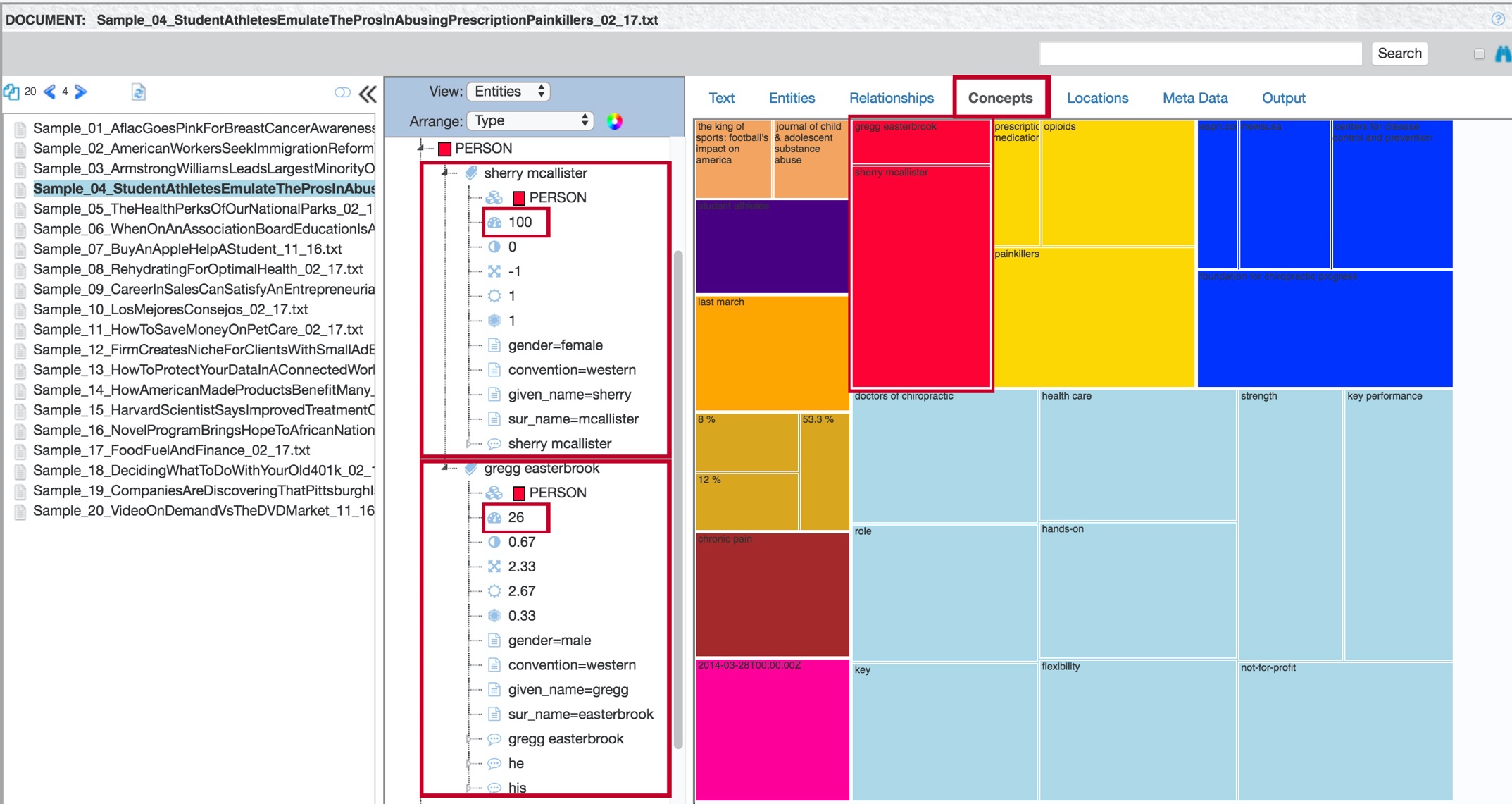The height and width of the screenshot is (804, 1512).
Task: Open the Arrange Type dropdown
Action: [x=530, y=120]
